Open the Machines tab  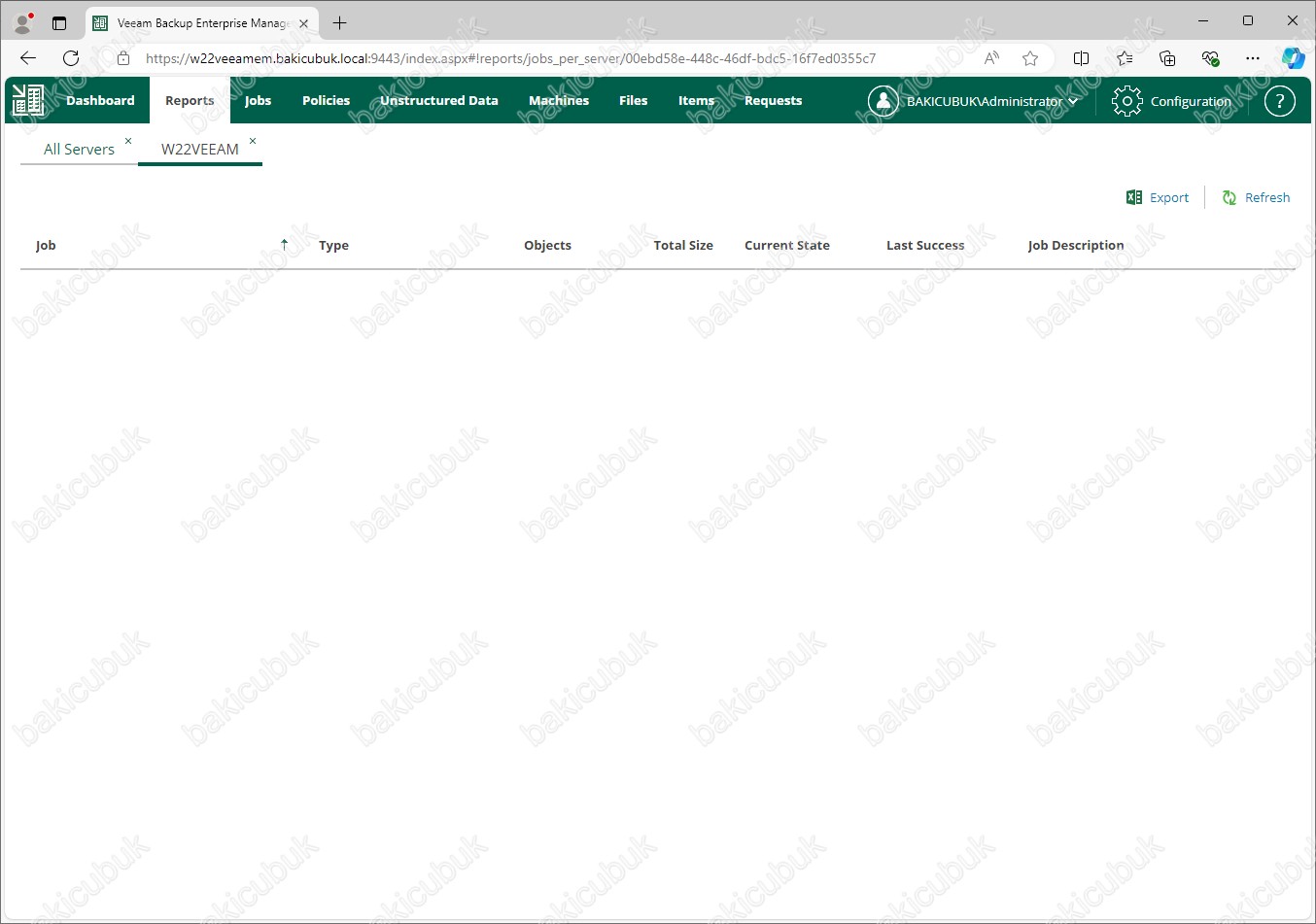click(559, 100)
